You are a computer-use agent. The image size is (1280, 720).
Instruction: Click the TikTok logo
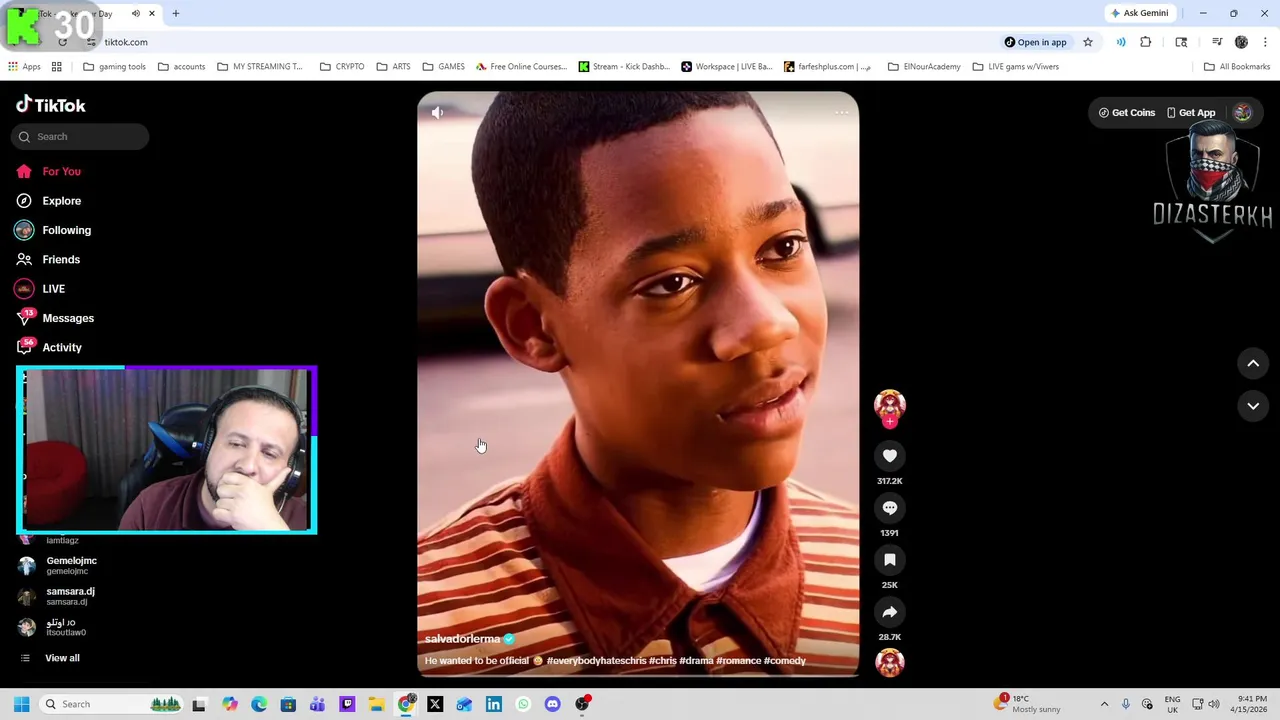(51, 105)
